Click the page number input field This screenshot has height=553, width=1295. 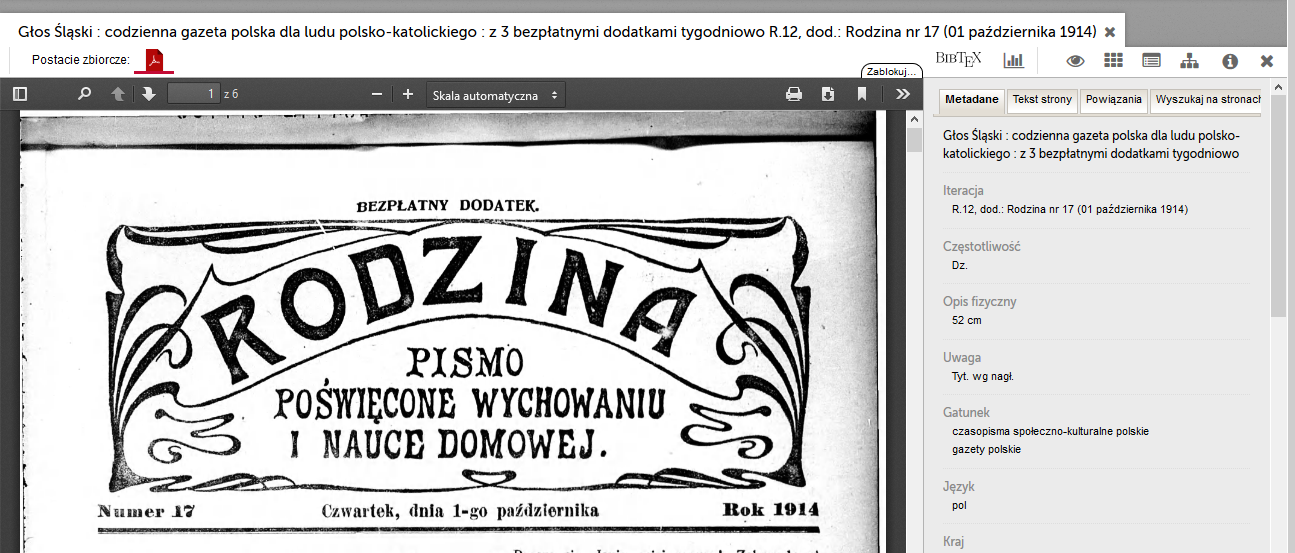[193, 94]
